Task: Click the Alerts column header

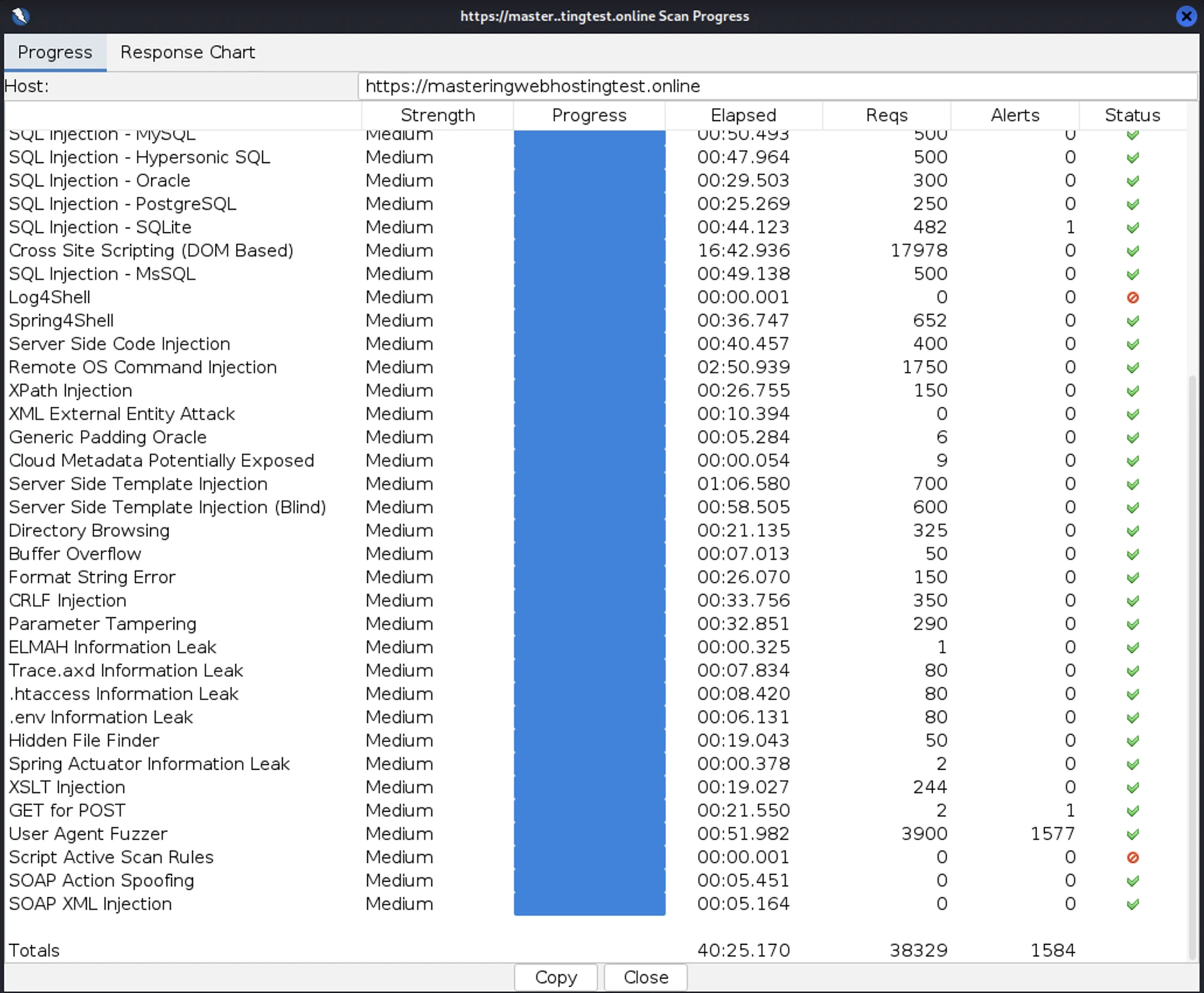Action: (1015, 115)
